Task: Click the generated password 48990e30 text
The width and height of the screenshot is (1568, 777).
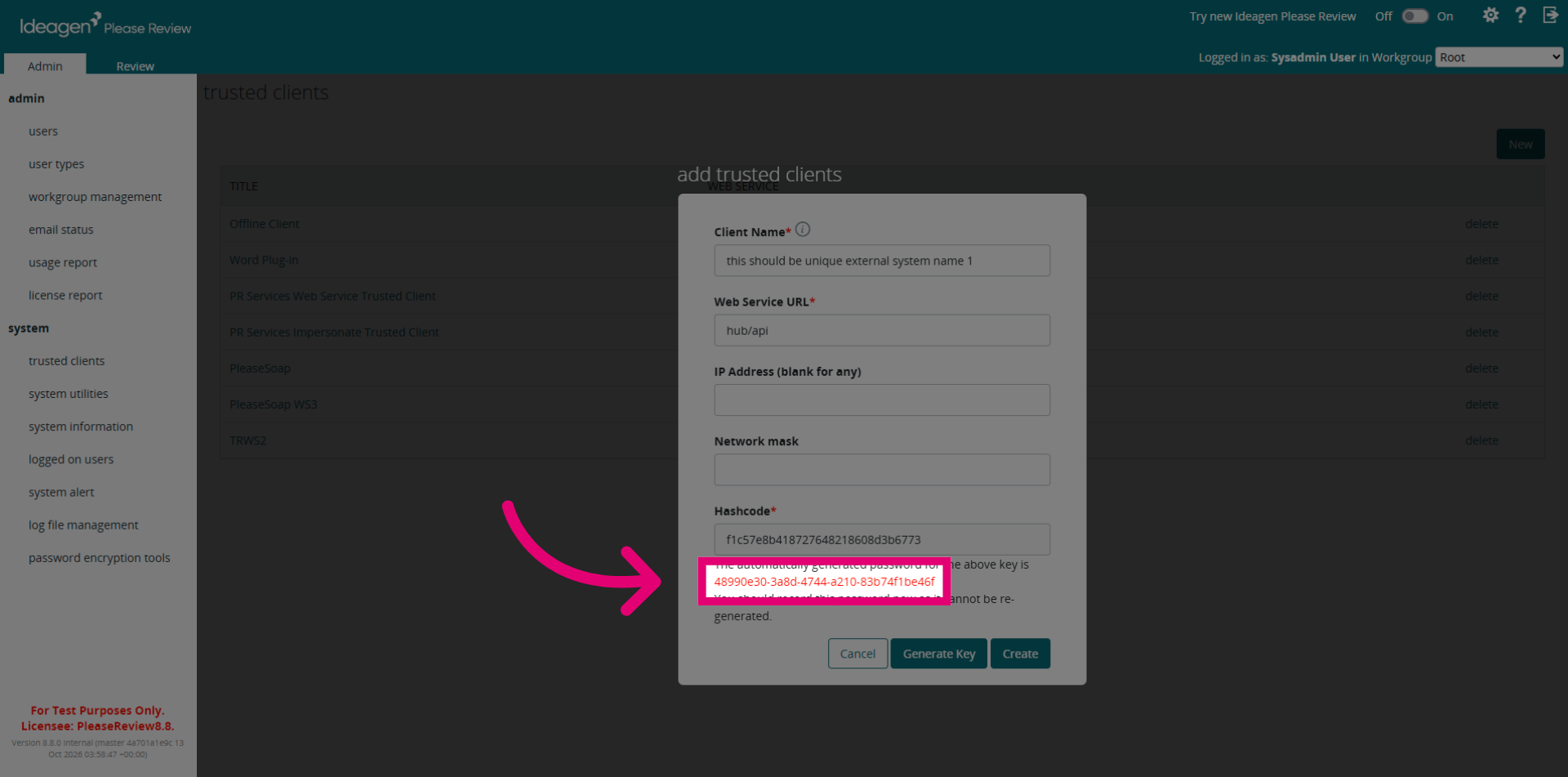Action: pos(824,582)
